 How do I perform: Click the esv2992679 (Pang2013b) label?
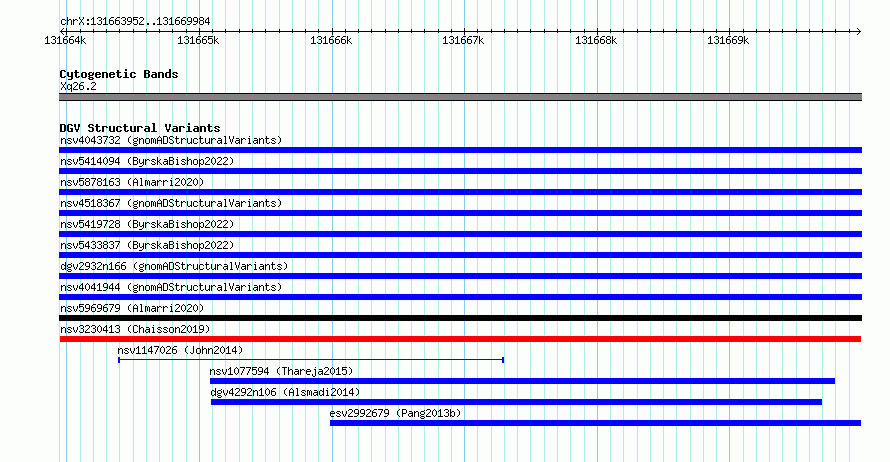tap(395, 413)
